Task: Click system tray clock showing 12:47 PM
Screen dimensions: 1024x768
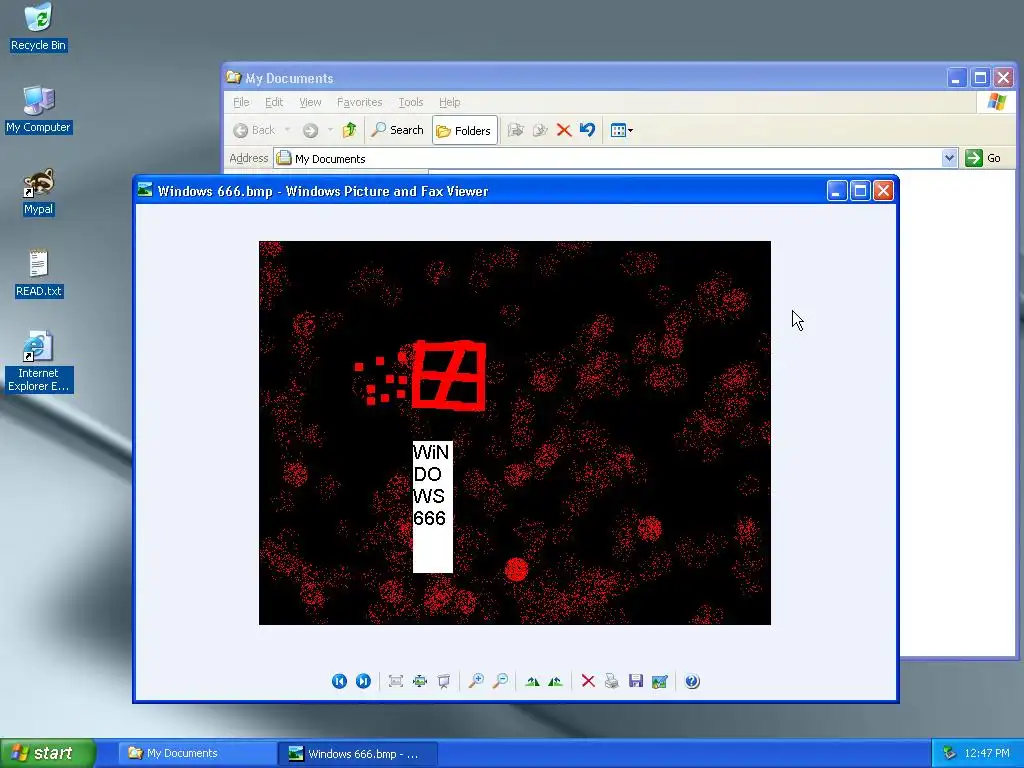Action: (987, 753)
